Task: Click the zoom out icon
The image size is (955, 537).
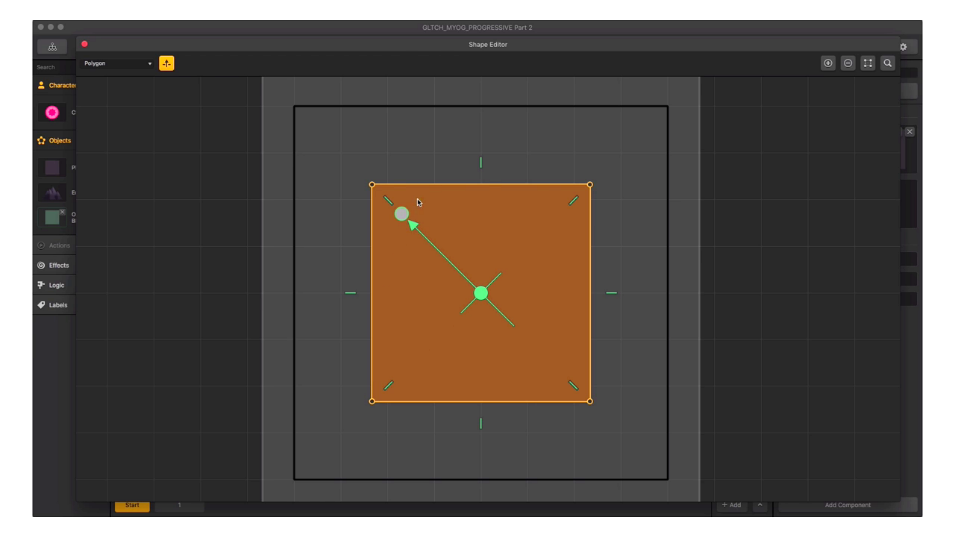Action: 848,63
